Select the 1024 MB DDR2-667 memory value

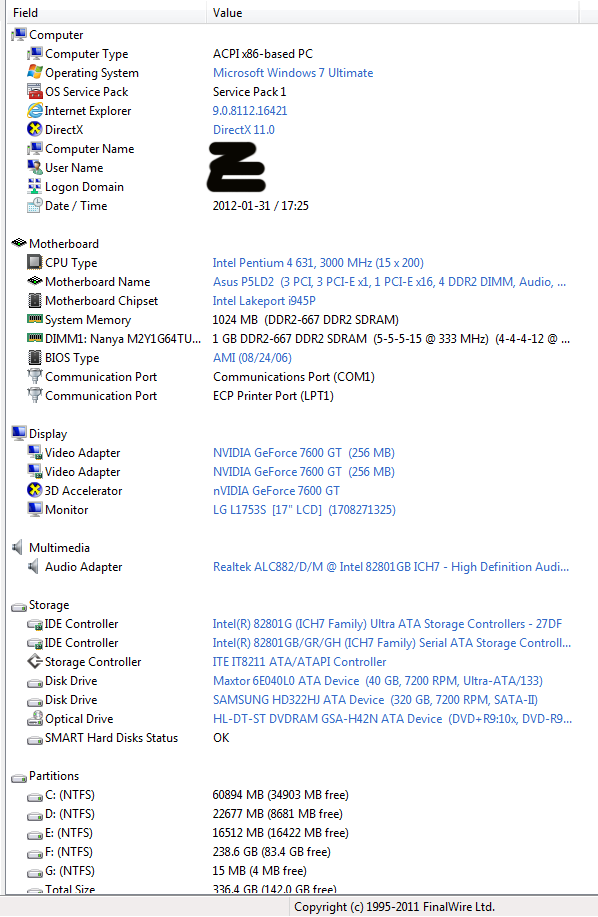(306, 319)
